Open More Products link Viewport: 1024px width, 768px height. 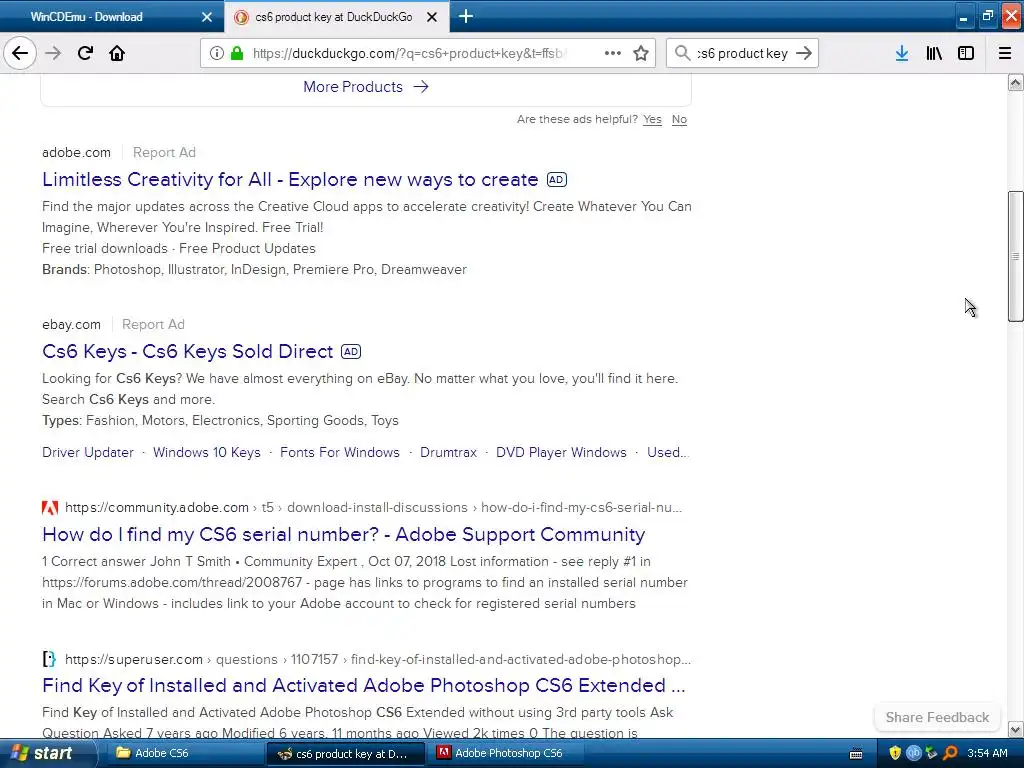pos(366,87)
